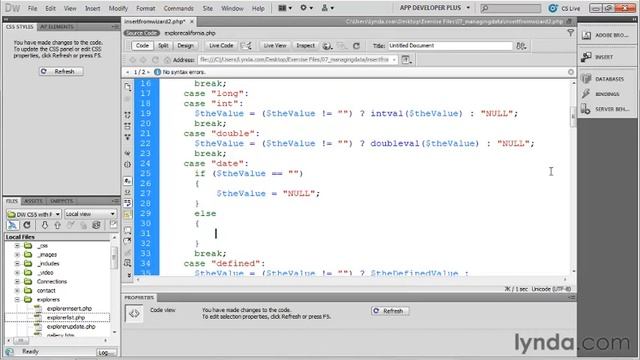Click the browser home icon beside Address
640x360 pixels.
click(x=167, y=60)
